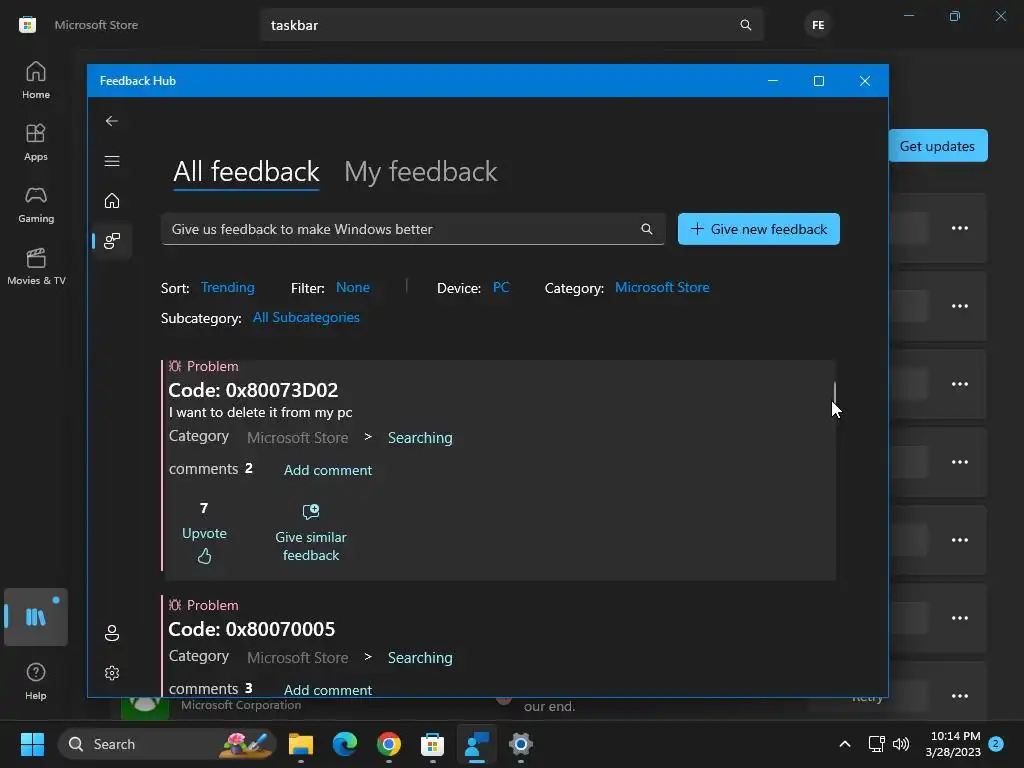The height and width of the screenshot is (768, 1024).
Task: Open Searching subcategory of Code 0x80073D02
Action: (x=420, y=438)
